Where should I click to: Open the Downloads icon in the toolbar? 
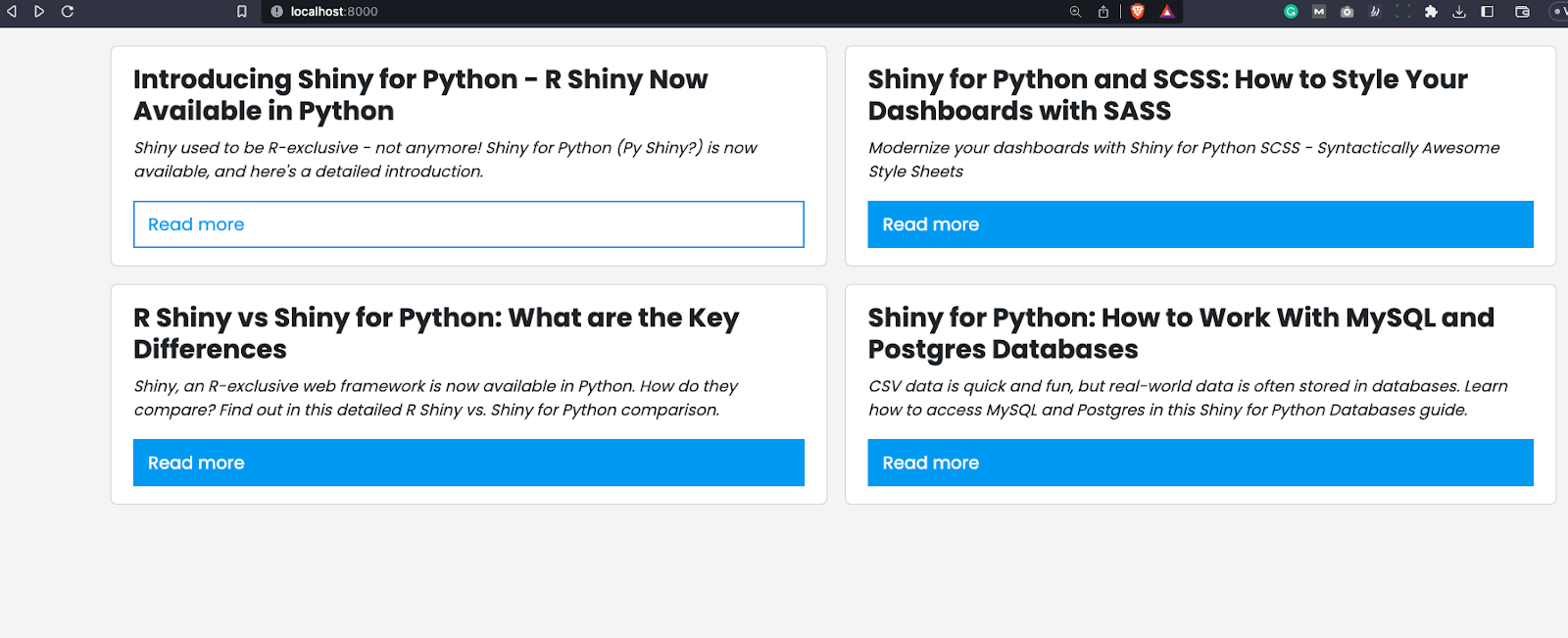1459,12
